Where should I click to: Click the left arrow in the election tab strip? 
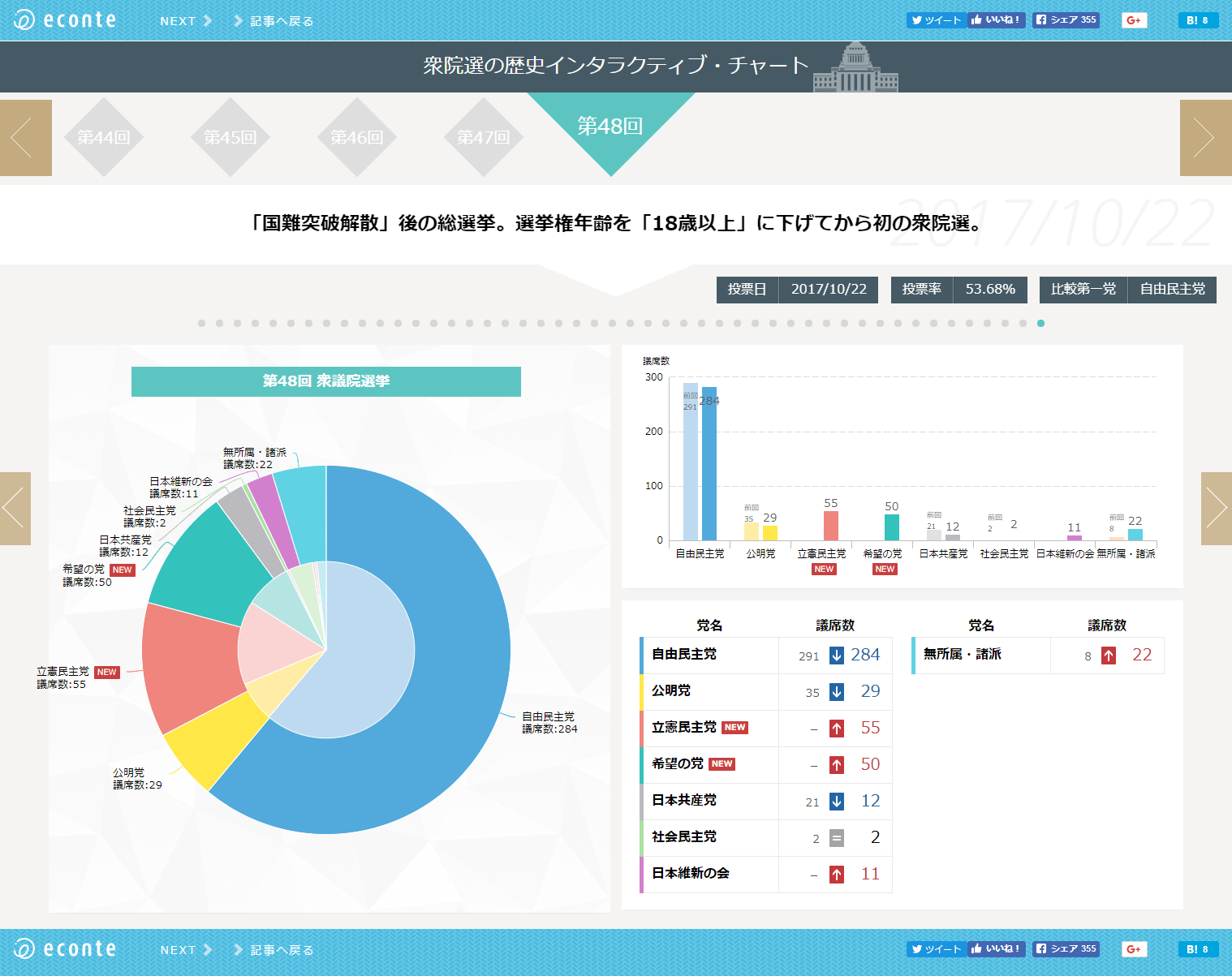[25, 138]
